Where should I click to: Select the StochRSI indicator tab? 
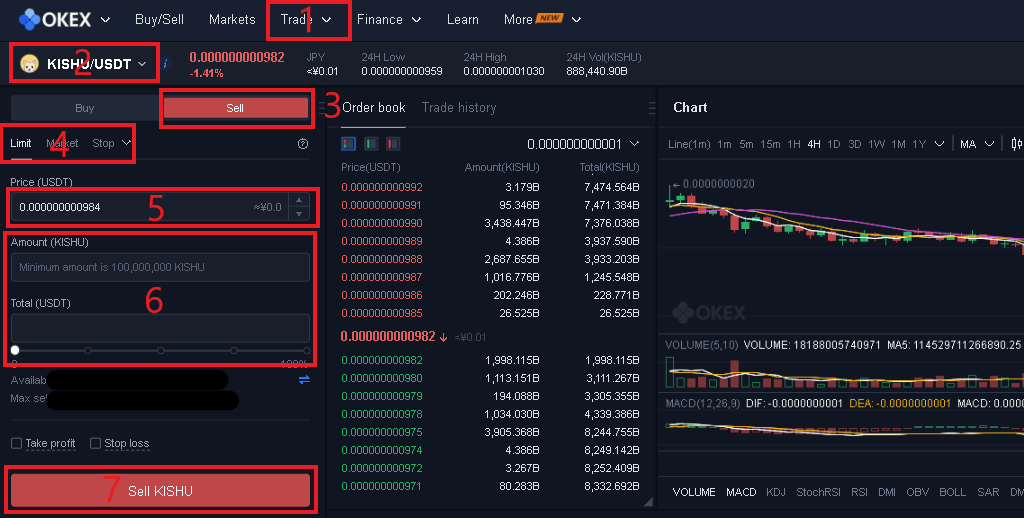pos(818,492)
